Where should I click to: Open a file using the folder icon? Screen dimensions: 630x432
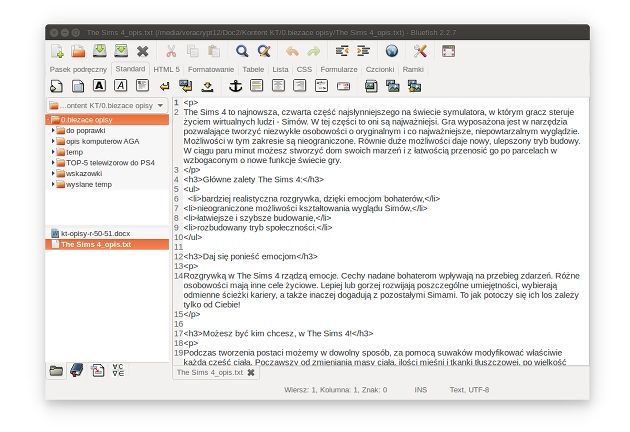pos(78,51)
